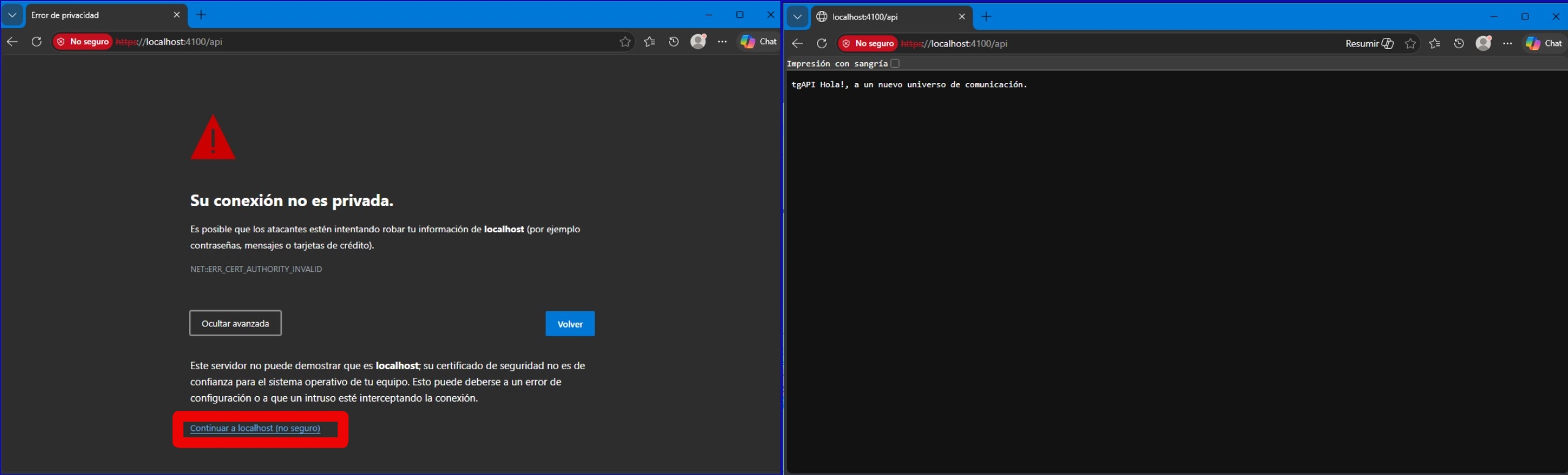Follow Continuar a localhost (no seguro) link

pos(255,428)
